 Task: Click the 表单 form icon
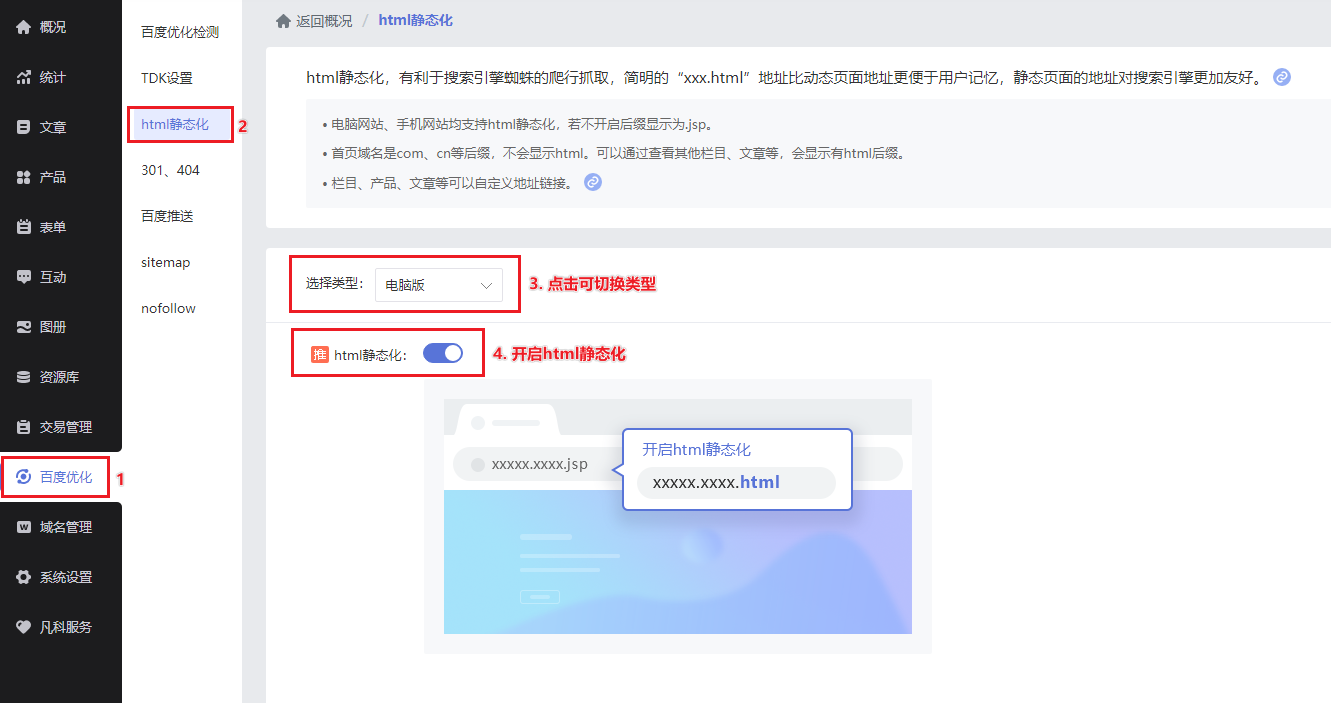pyautogui.click(x=24, y=227)
